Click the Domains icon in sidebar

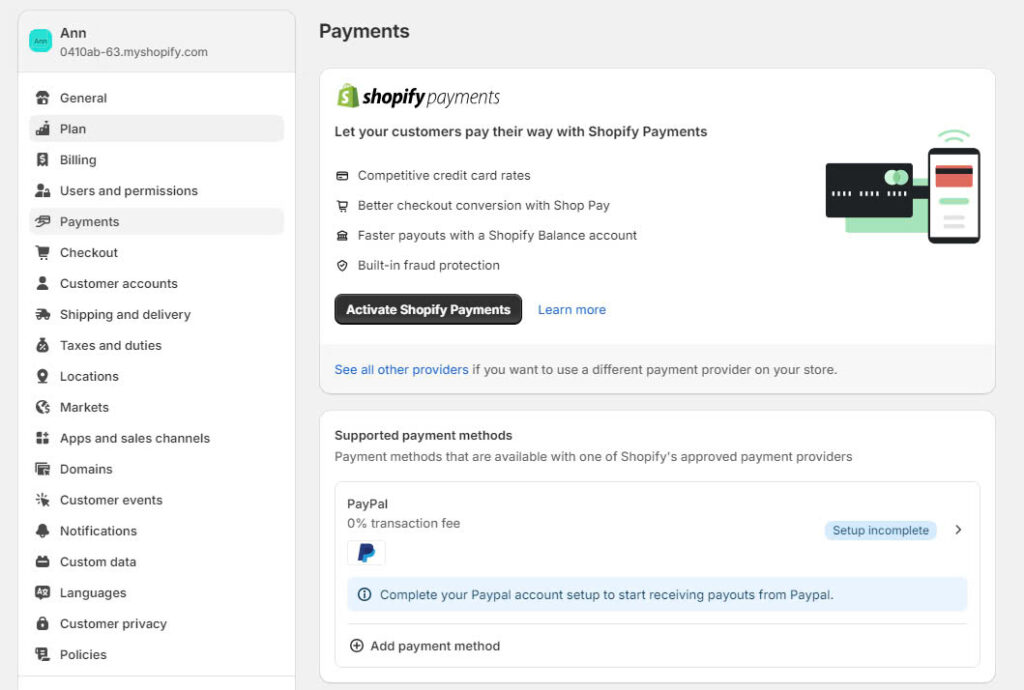(x=42, y=469)
